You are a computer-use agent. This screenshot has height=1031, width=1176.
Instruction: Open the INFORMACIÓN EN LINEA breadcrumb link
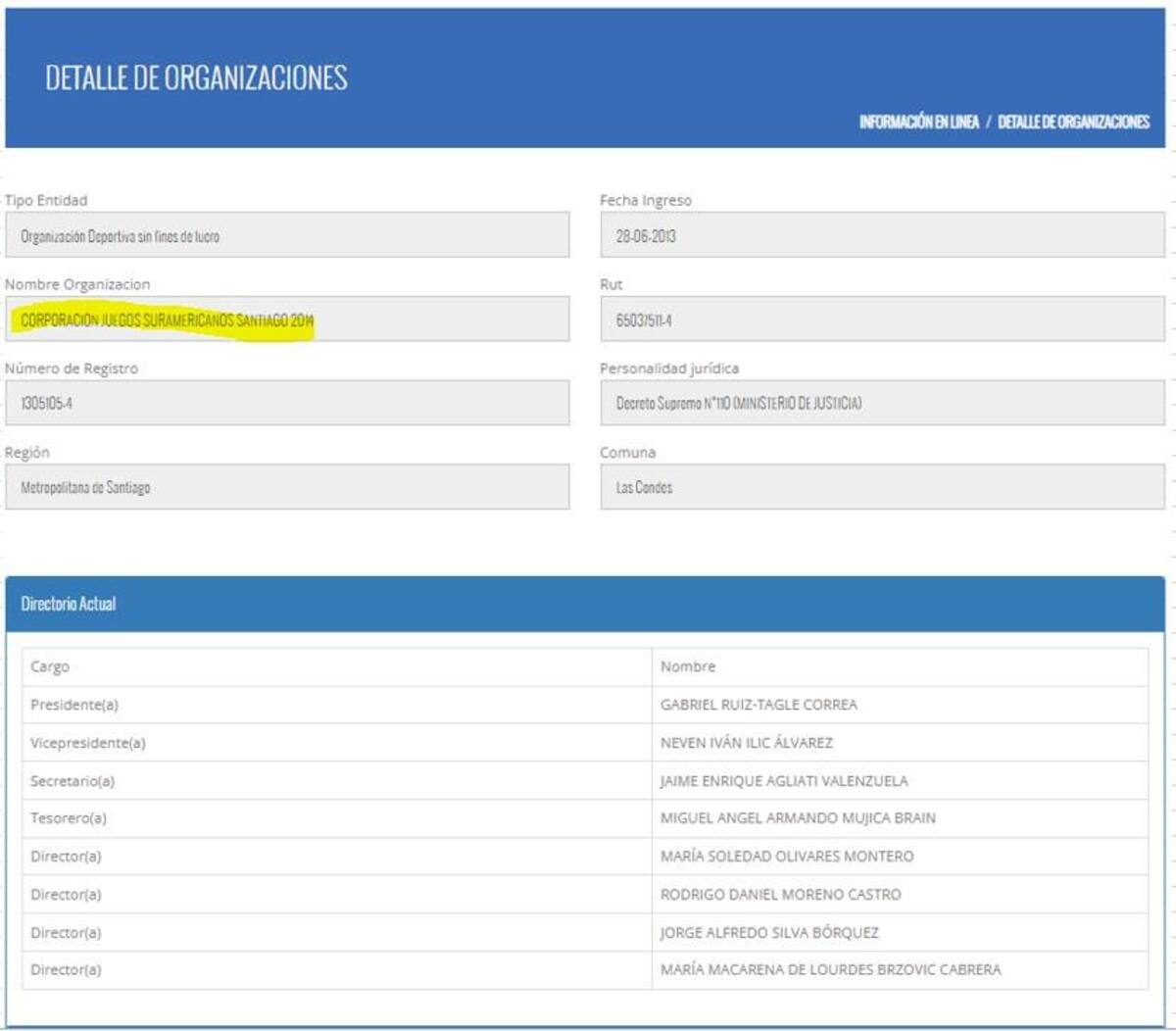coord(918,122)
